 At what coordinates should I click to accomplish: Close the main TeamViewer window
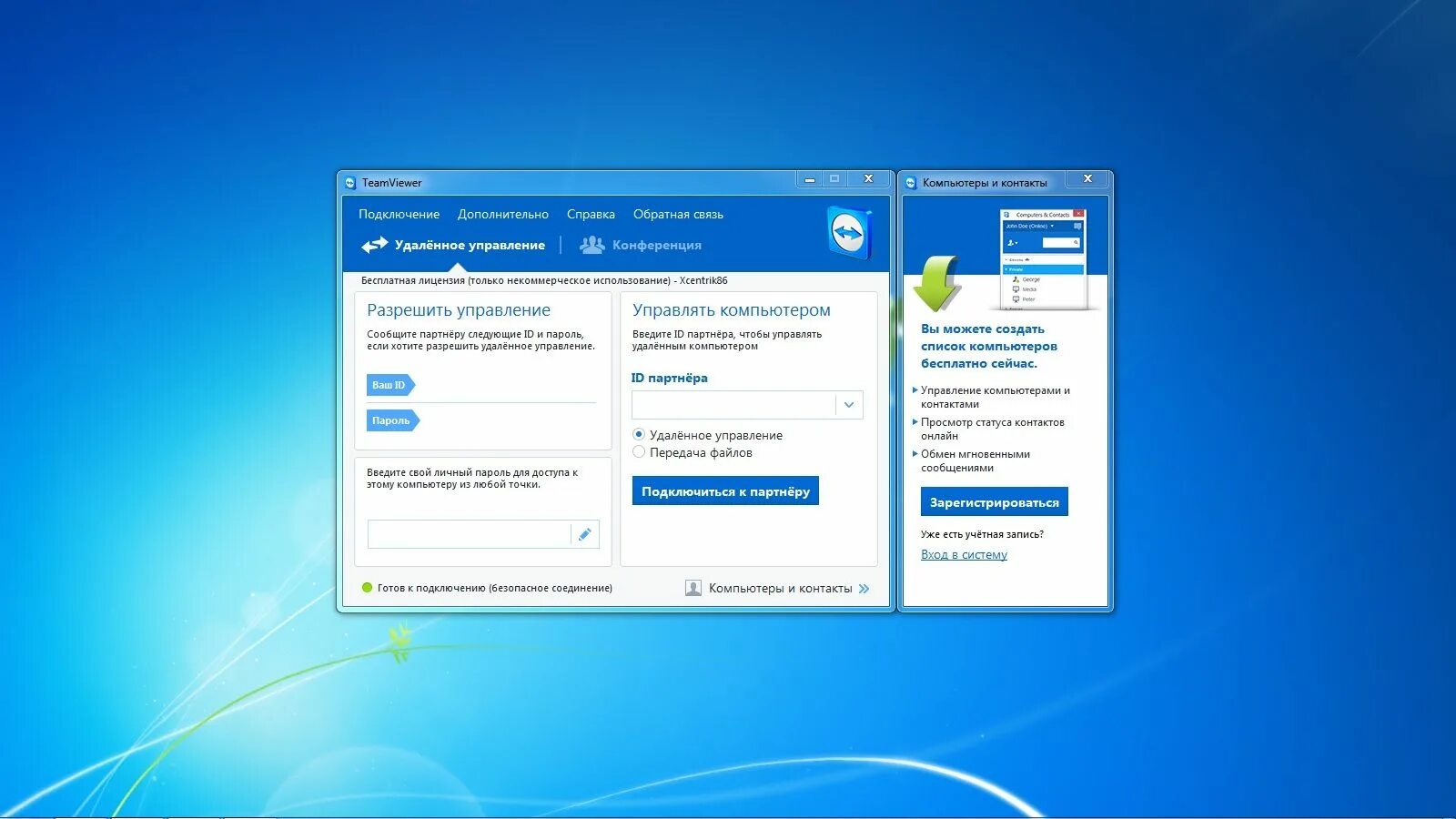868,179
